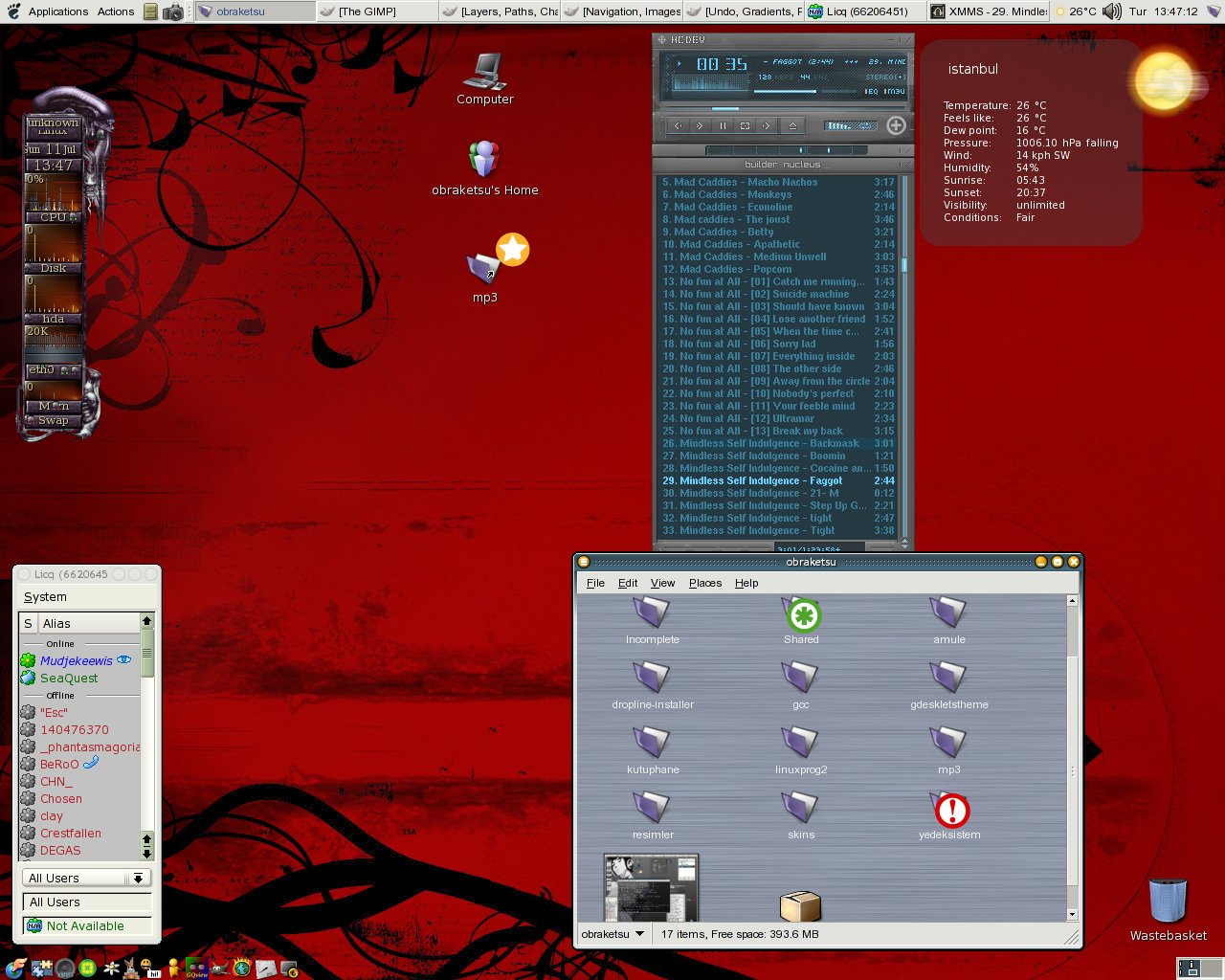Viewport: 1225px width, 980px height.
Task: Switch to The GIMP taskbar window
Action: point(376,11)
